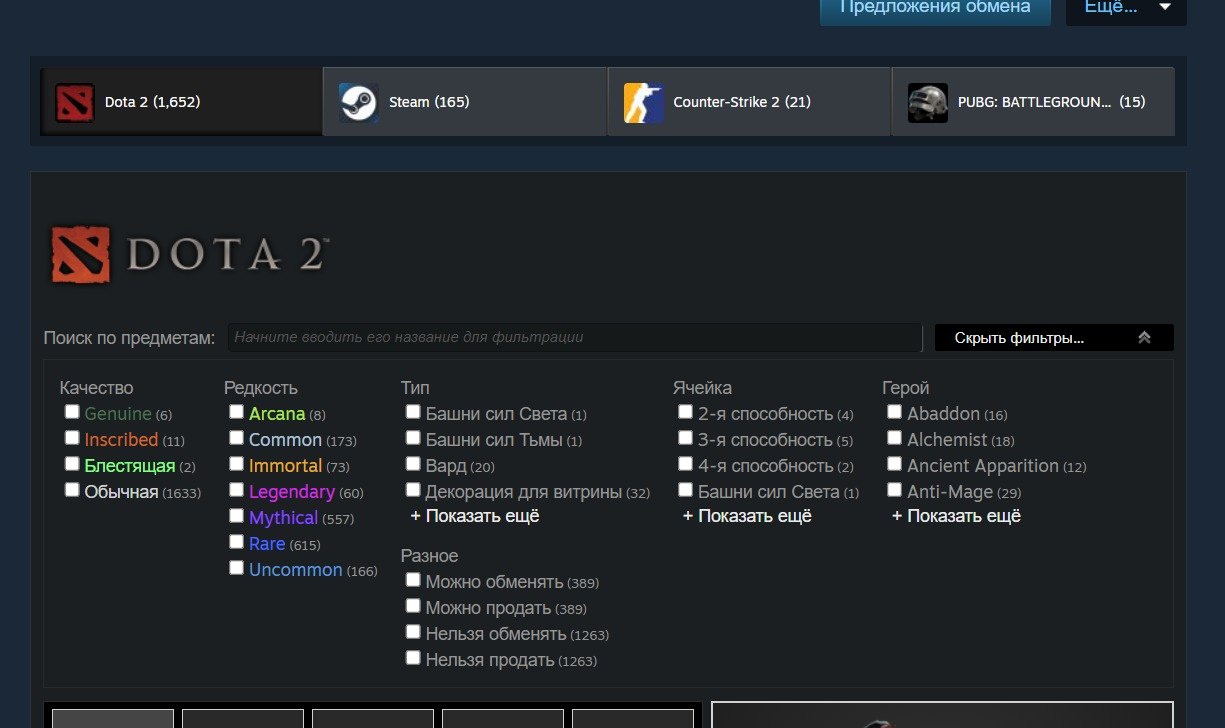Check the 3-я способность slot filter
The width and height of the screenshot is (1225, 728).
685,438
